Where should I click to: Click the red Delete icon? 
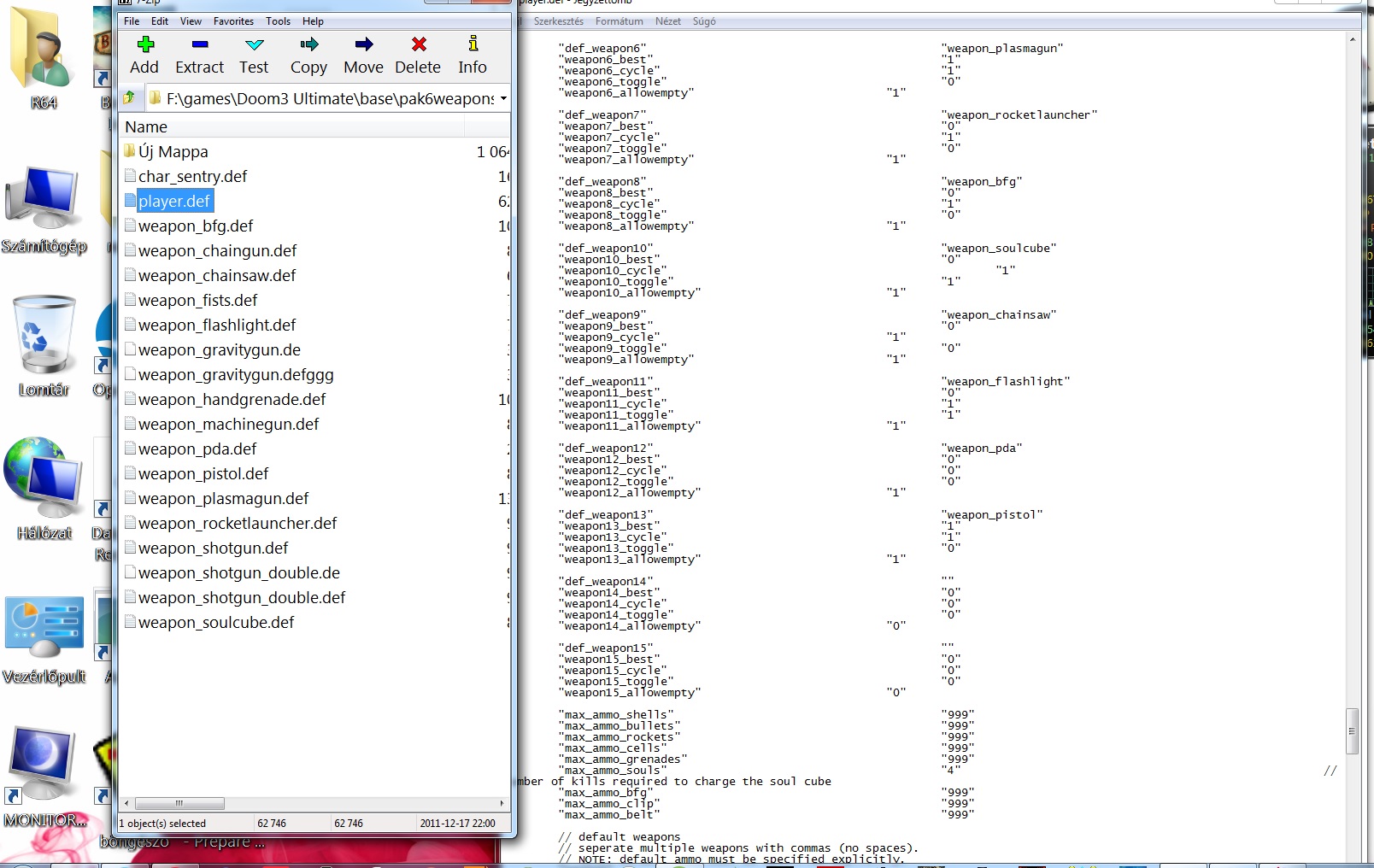(419, 44)
